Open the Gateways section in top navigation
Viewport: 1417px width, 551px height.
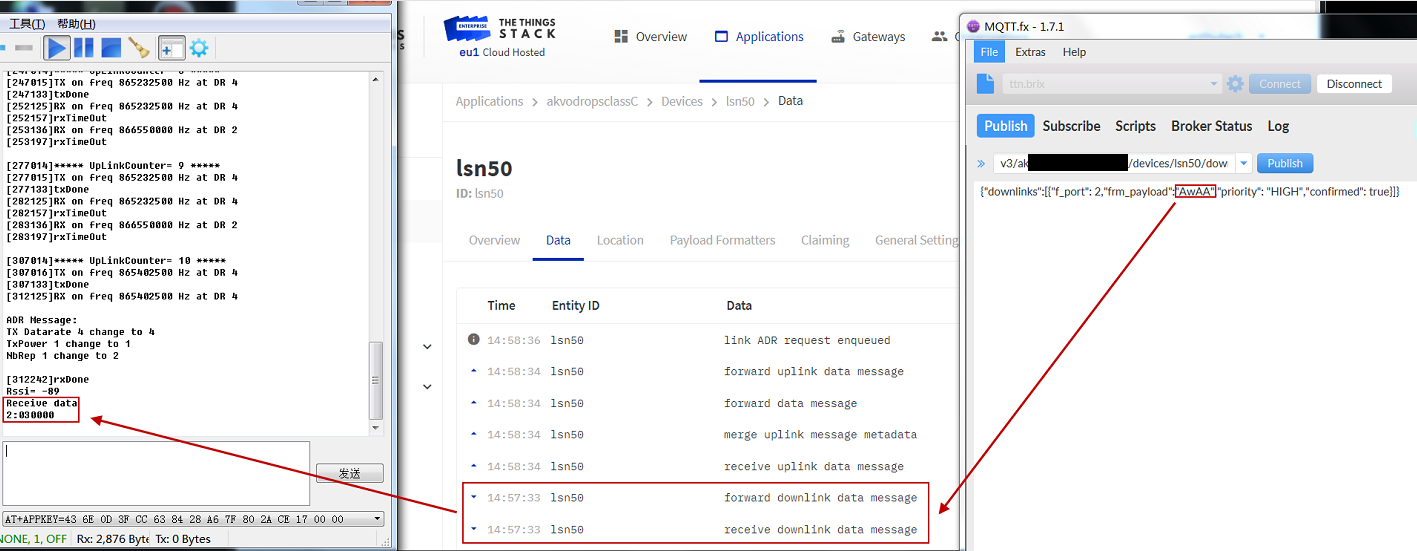click(868, 37)
